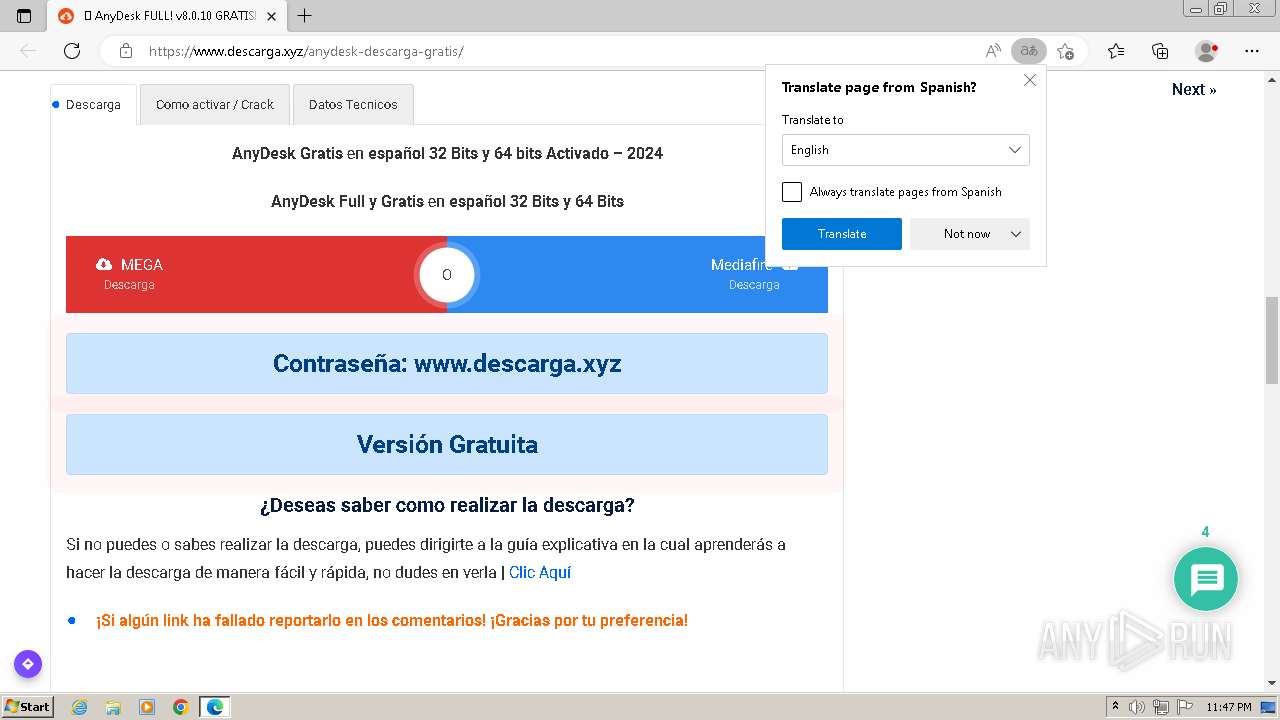Click the O circle between download buttons
Screen dimensions: 1280x720
(x=447, y=274)
